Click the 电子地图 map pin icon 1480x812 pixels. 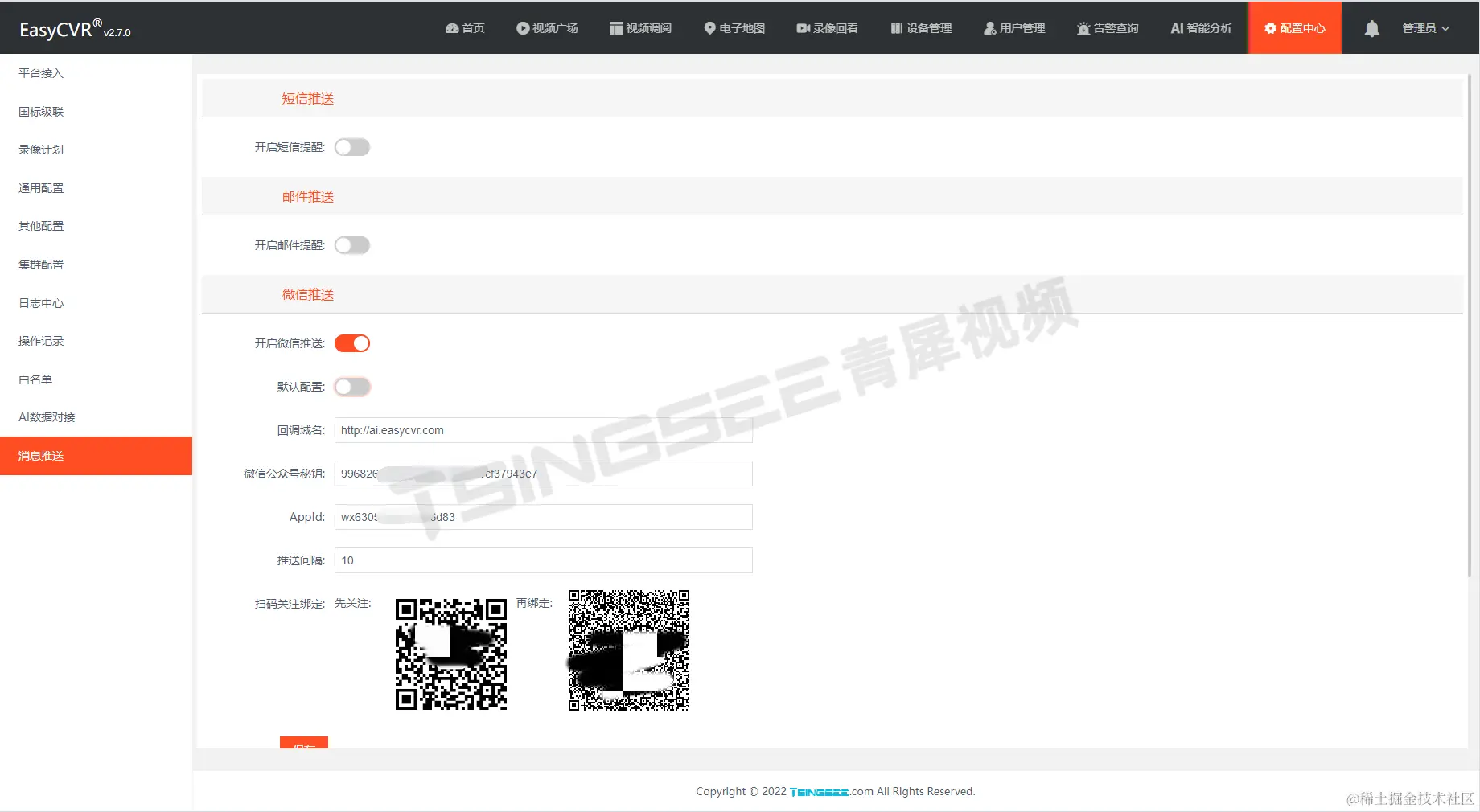click(709, 28)
